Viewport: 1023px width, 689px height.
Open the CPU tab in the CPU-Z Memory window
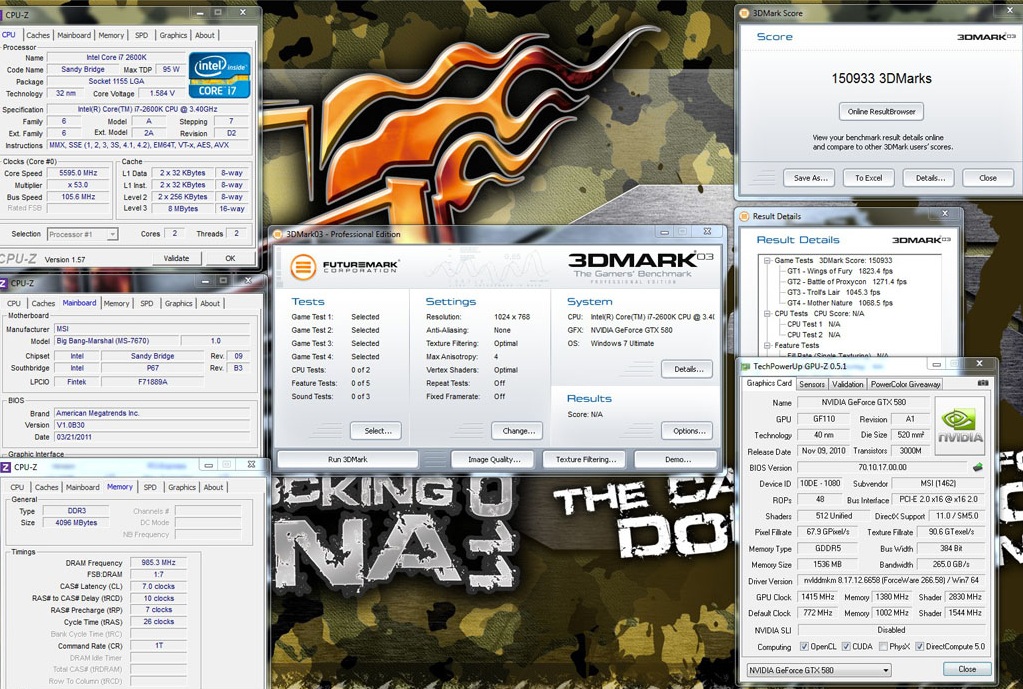17,487
